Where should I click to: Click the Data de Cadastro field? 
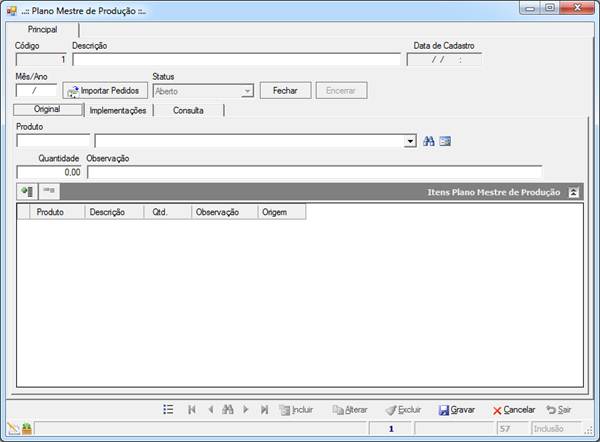coord(444,59)
